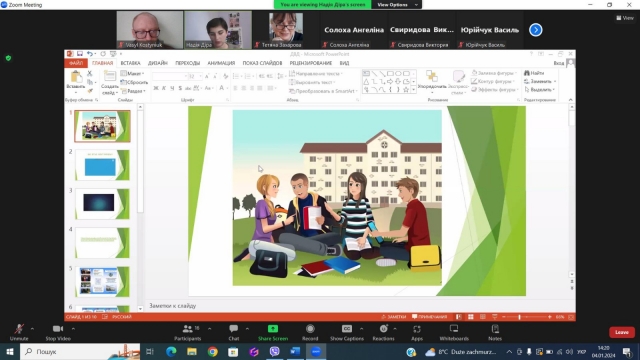Click the Создать слайд new slide icon
The image size is (640, 360).
point(109,76)
